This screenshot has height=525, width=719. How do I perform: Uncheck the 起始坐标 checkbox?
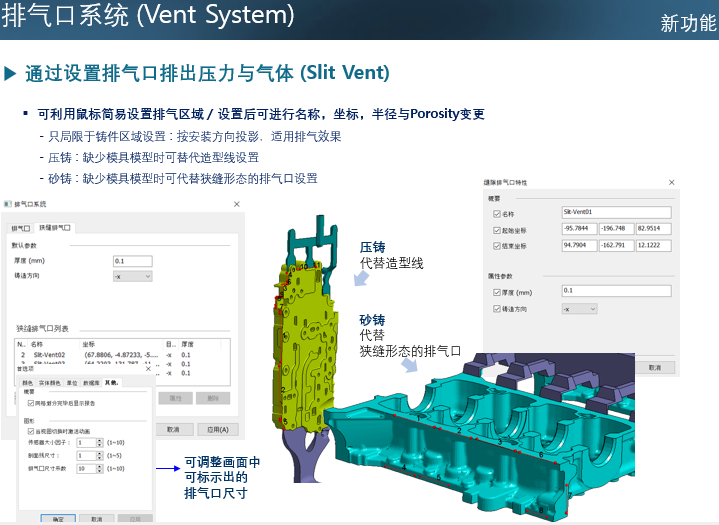(x=497, y=229)
